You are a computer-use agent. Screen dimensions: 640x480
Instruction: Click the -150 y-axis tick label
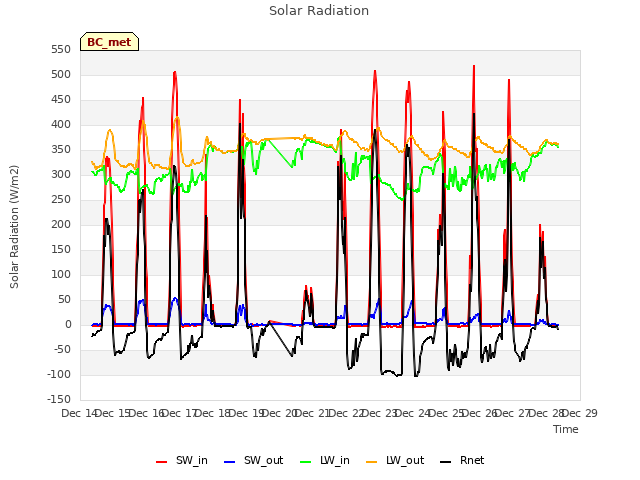pyautogui.click(x=59, y=399)
